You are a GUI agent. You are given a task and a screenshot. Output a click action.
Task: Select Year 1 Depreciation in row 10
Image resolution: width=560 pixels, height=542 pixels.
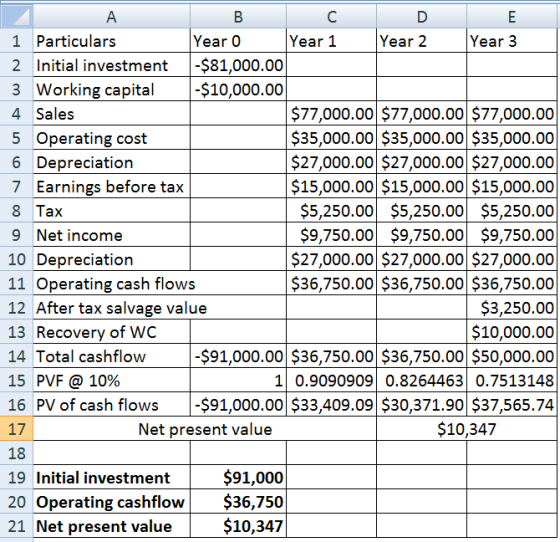pos(331,259)
